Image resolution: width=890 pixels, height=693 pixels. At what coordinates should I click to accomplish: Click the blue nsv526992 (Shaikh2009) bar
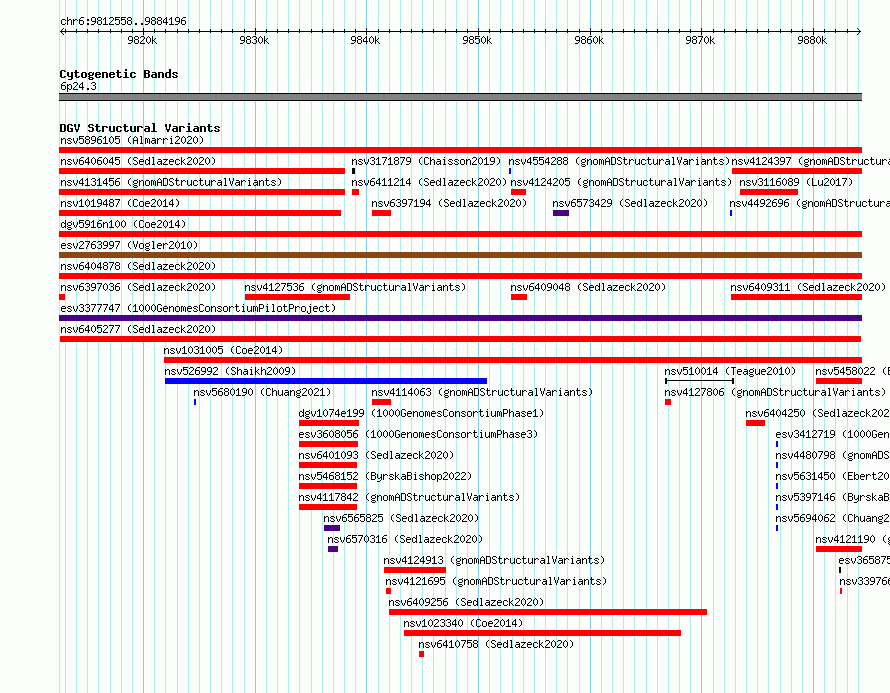point(326,381)
